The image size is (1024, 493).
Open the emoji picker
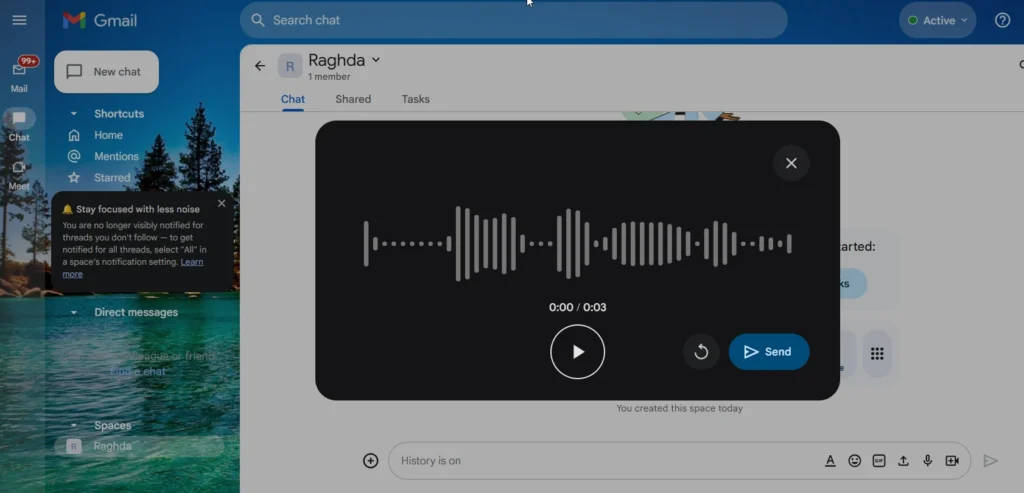854,461
